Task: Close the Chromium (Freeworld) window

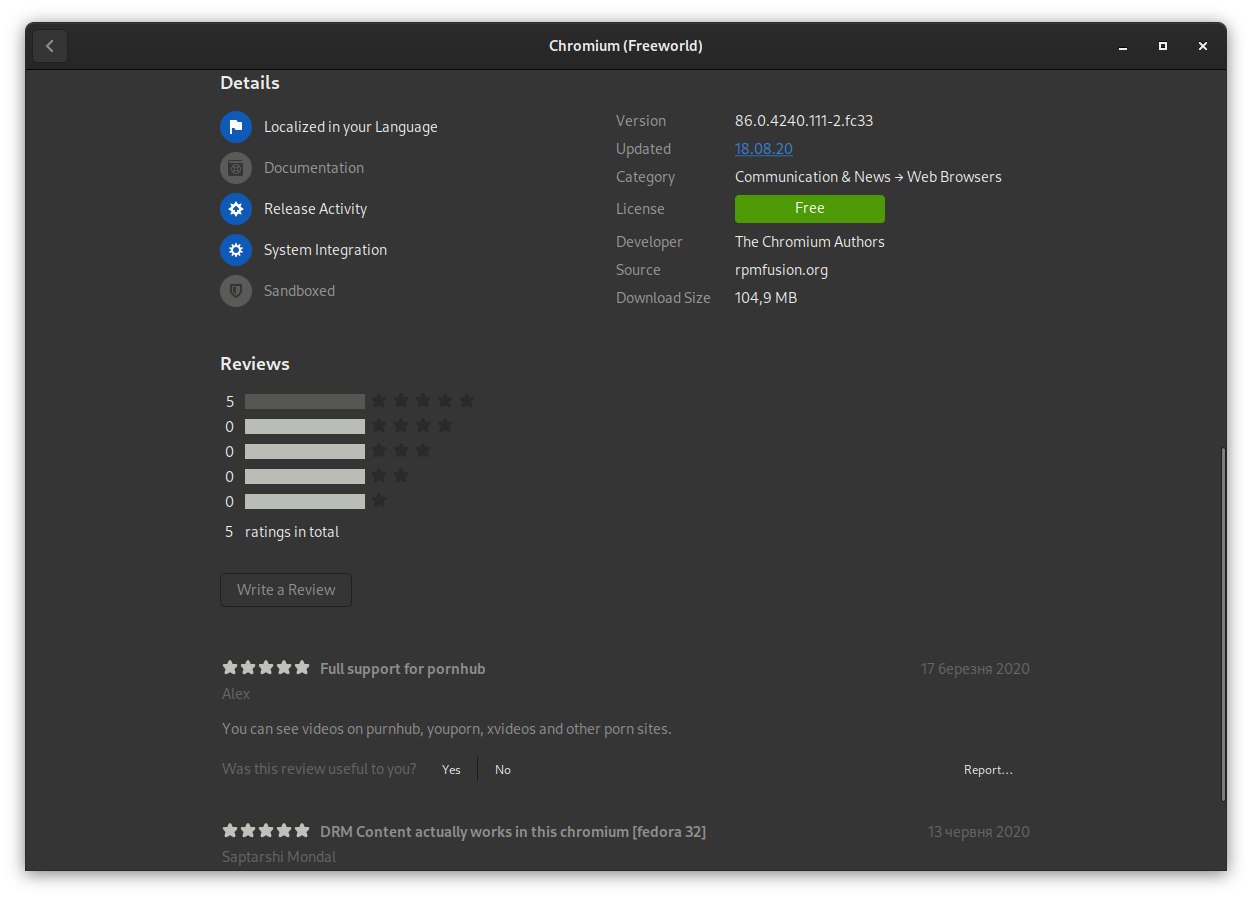Action: click(x=1203, y=46)
